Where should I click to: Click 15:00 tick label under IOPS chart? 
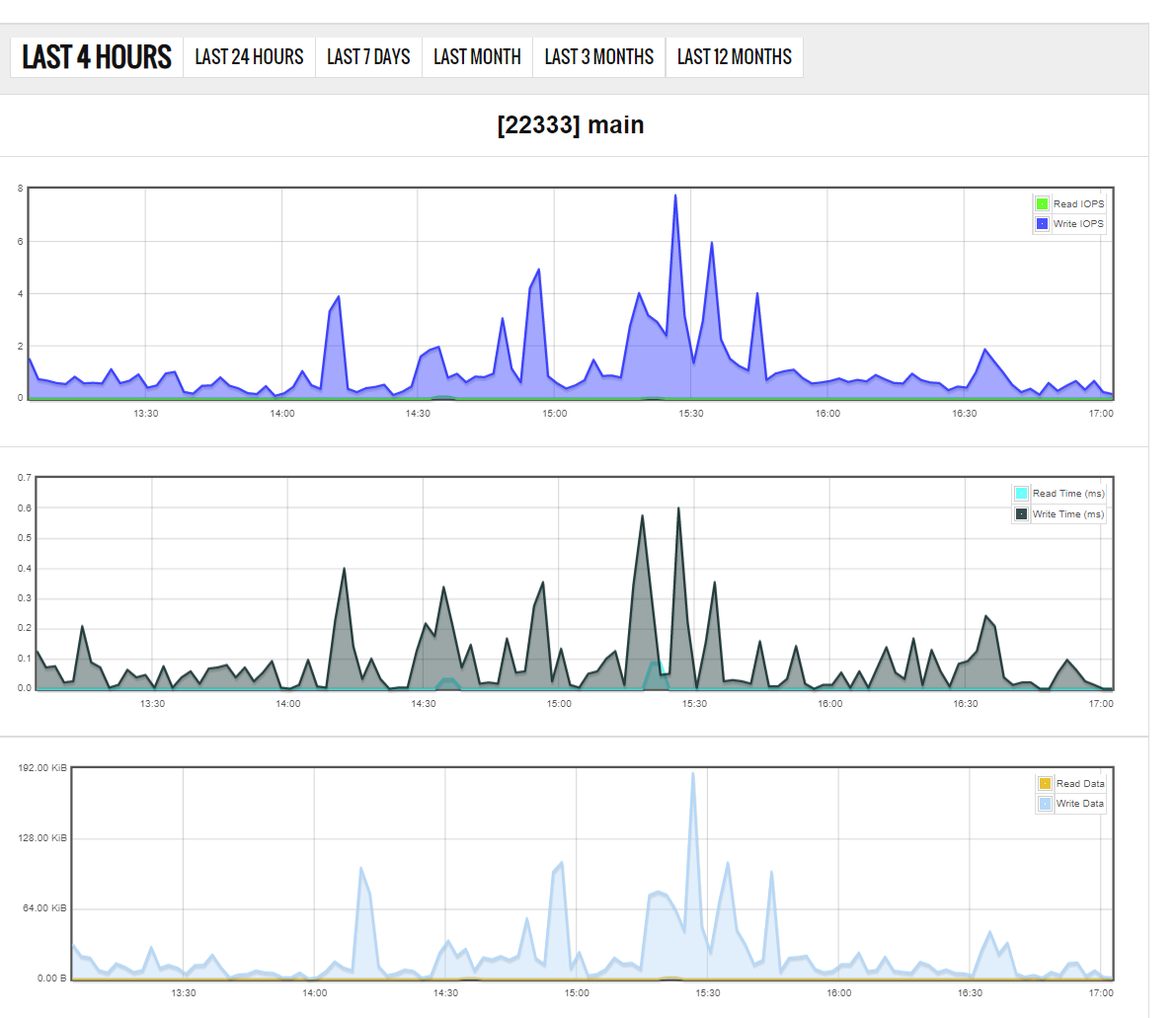555,414
